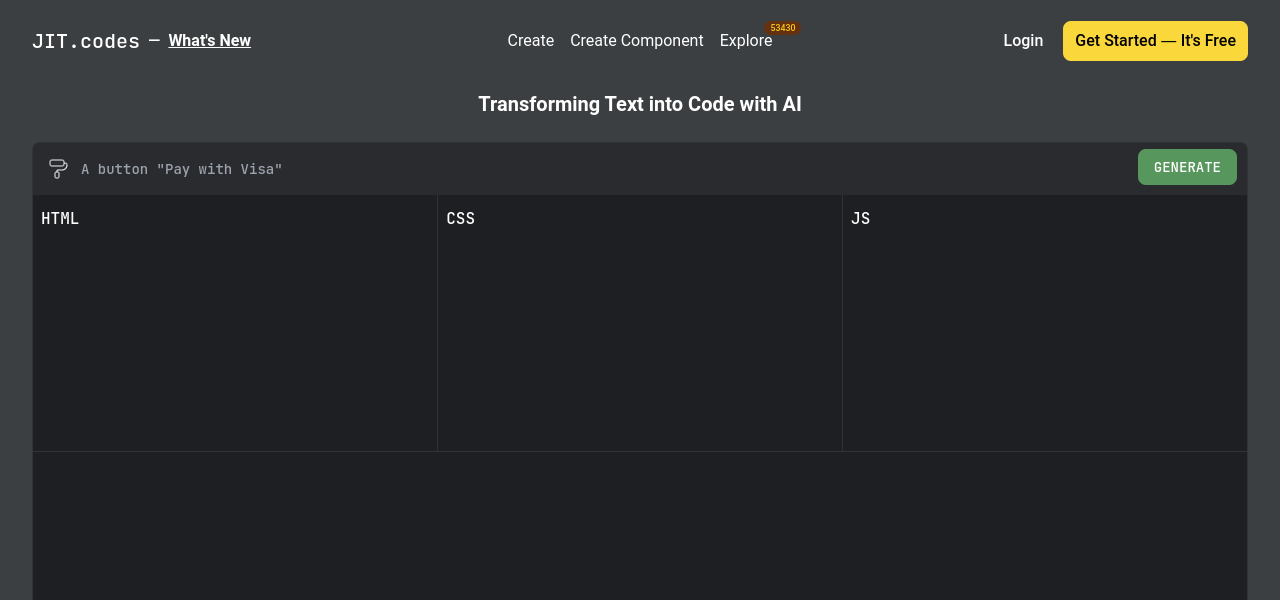
Task: Go to Create Component page
Action: (x=636, y=41)
